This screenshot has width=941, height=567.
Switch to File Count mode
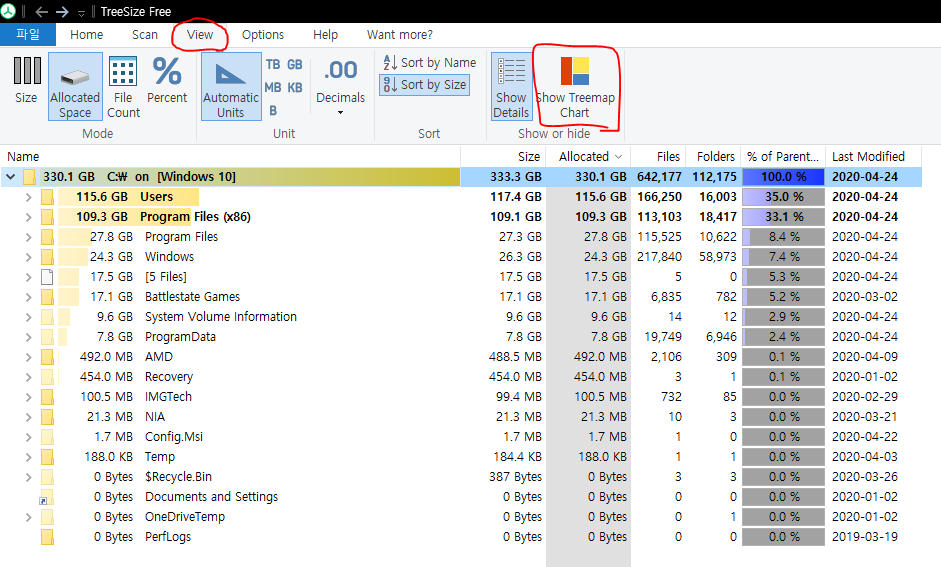[x=123, y=86]
